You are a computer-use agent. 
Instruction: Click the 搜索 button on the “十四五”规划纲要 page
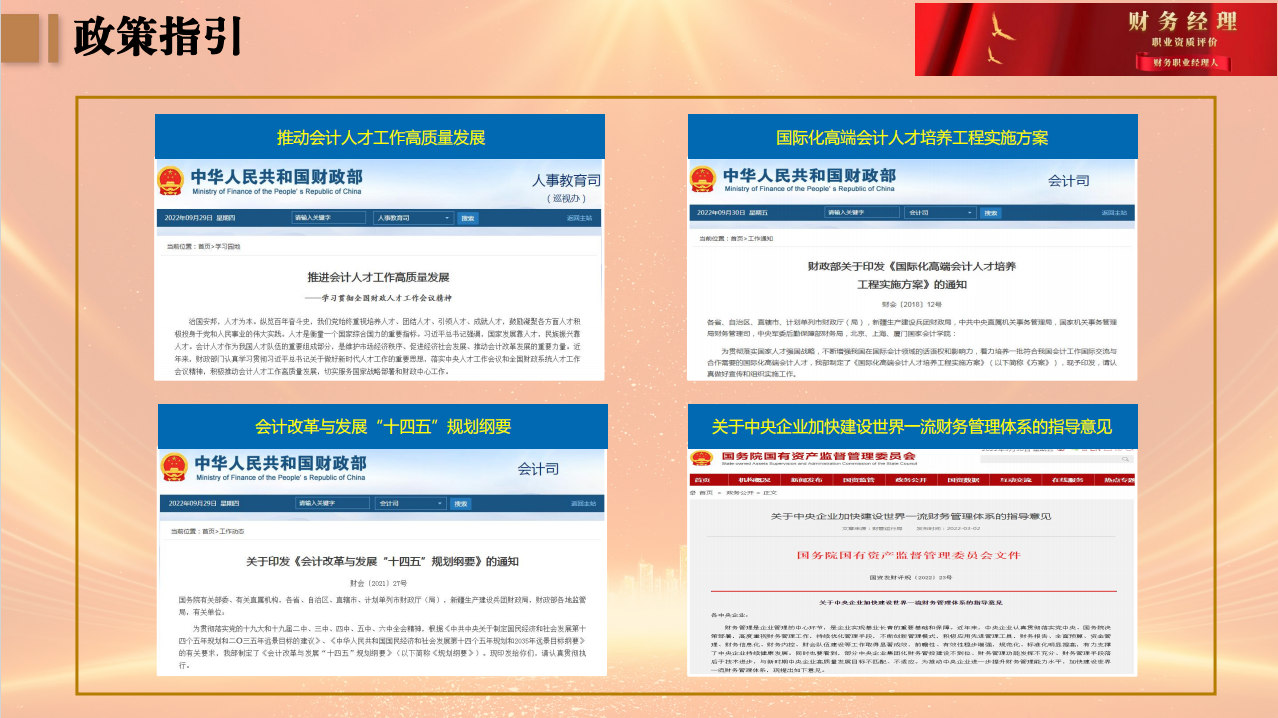pyautogui.click(x=461, y=503)
